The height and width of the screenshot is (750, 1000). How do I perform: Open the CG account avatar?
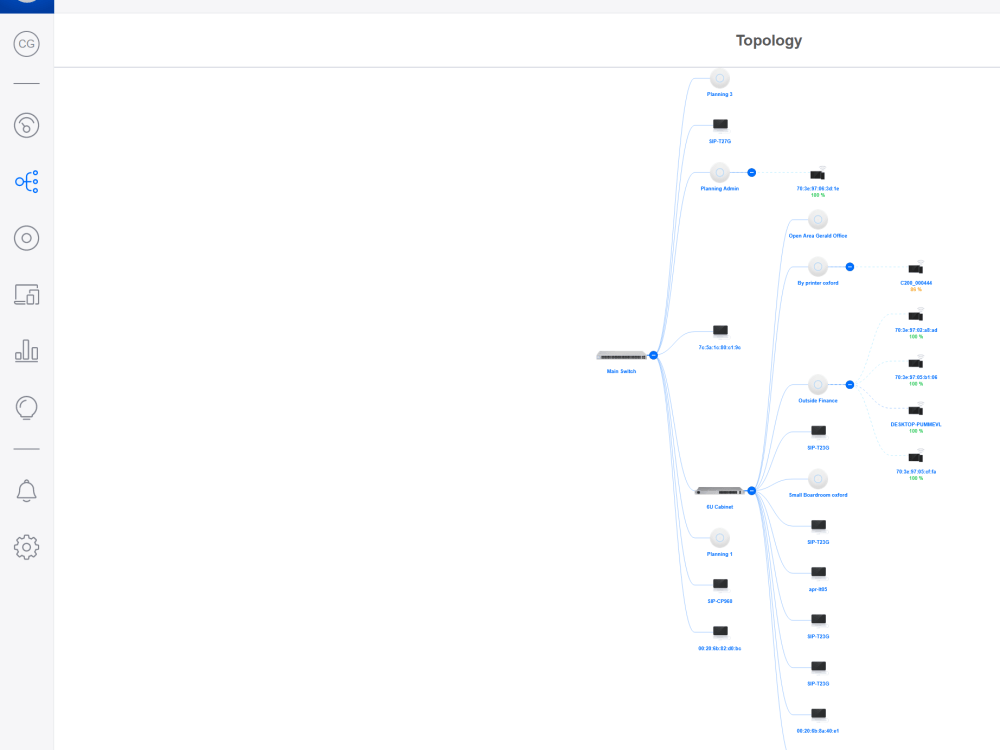click(x=26, y=44)
